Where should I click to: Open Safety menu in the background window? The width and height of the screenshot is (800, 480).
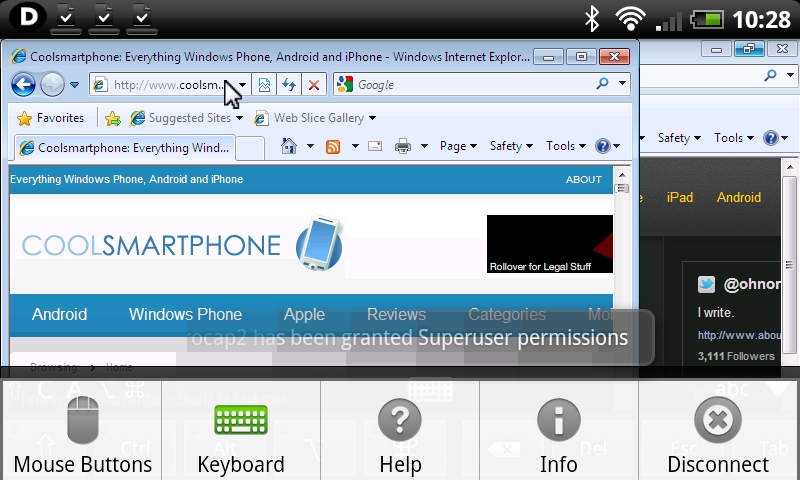click(679, 138)
